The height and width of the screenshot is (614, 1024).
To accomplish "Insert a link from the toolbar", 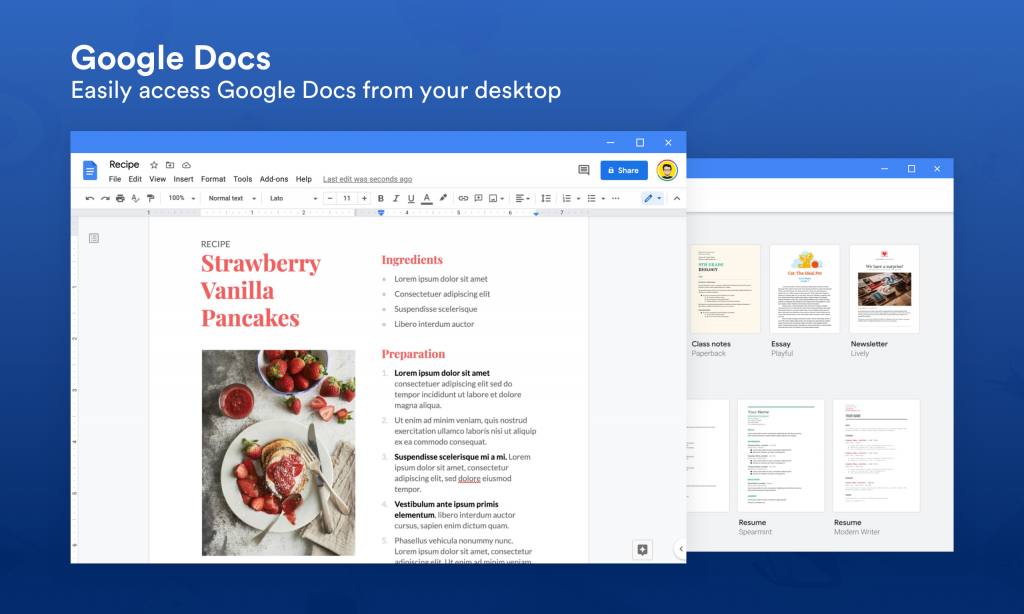I will tap(463, 198).
